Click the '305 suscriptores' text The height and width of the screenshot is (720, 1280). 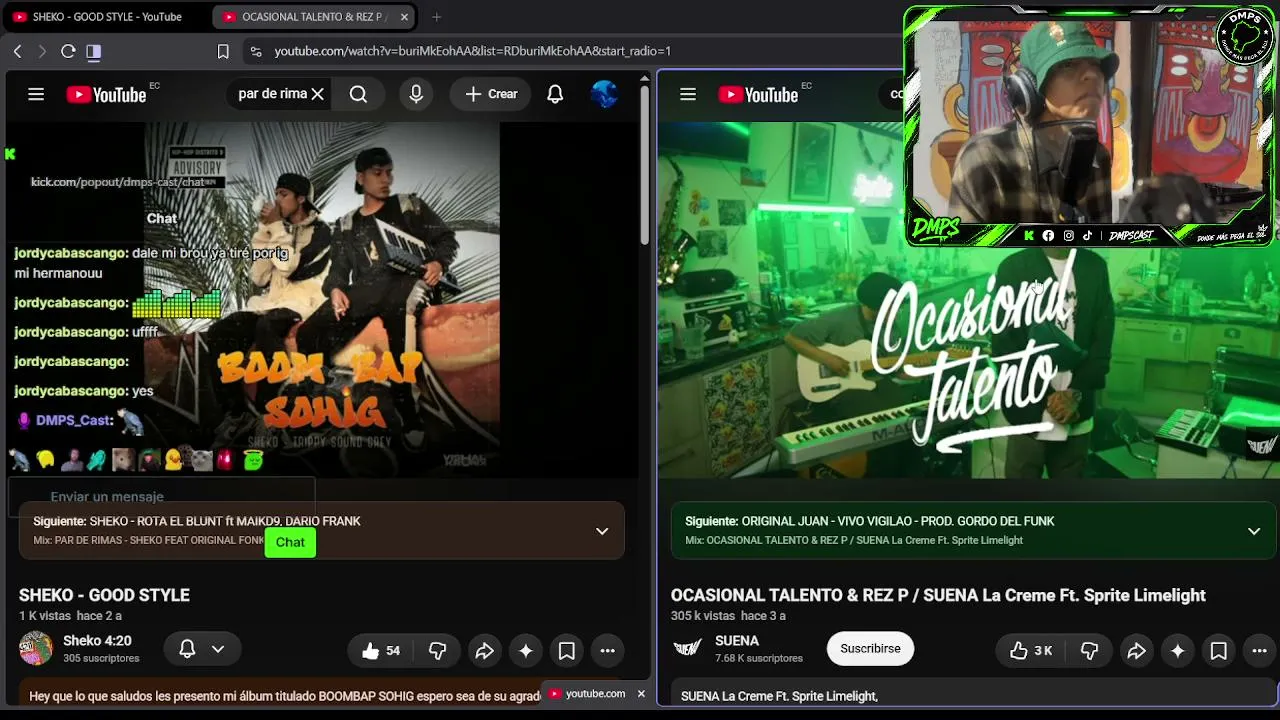click(x=101, y=659)
